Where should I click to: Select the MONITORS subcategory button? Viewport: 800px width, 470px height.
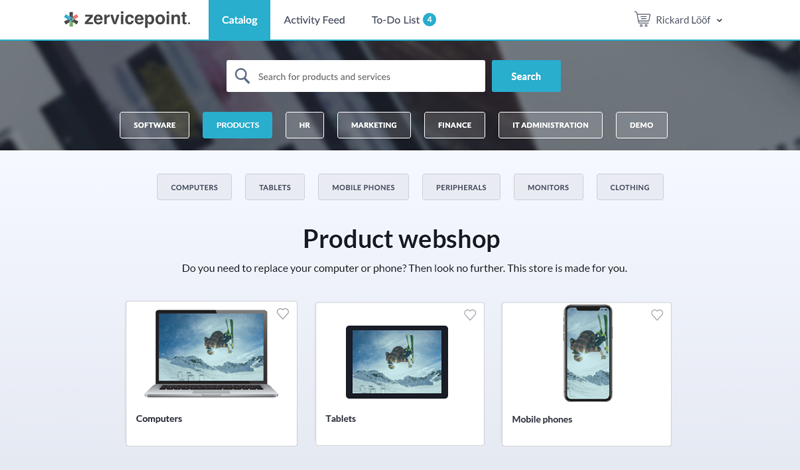(548, 187)
